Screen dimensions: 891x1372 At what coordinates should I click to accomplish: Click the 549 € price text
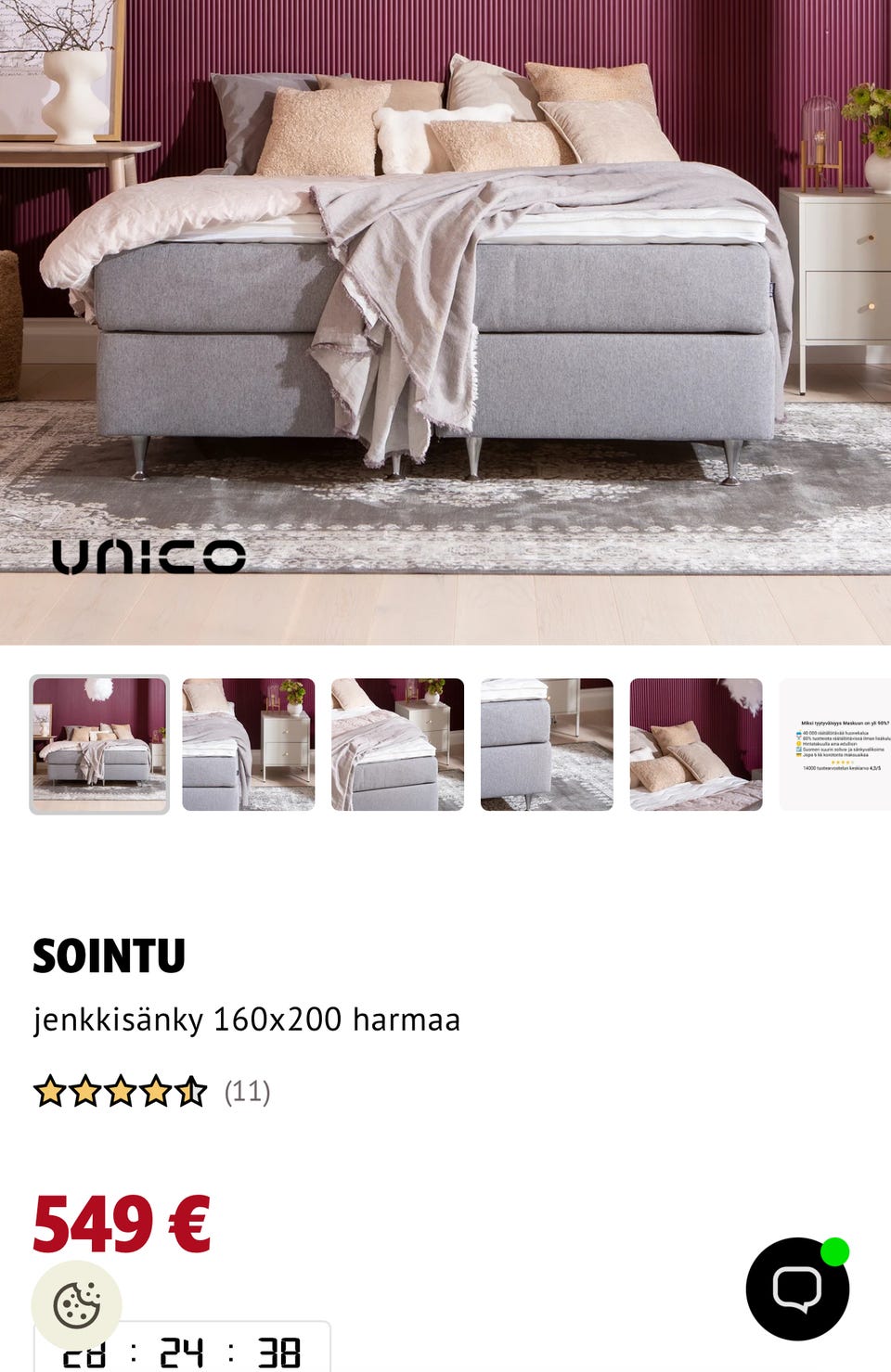122,1225
